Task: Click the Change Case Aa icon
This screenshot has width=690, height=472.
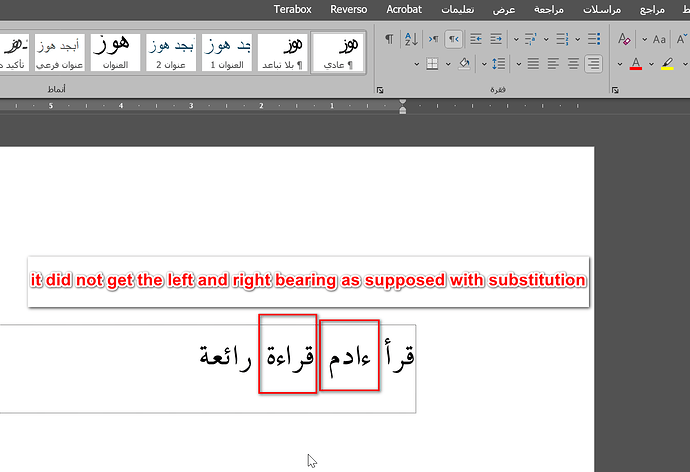Action: pyautogui.click(x=659, y=40)
